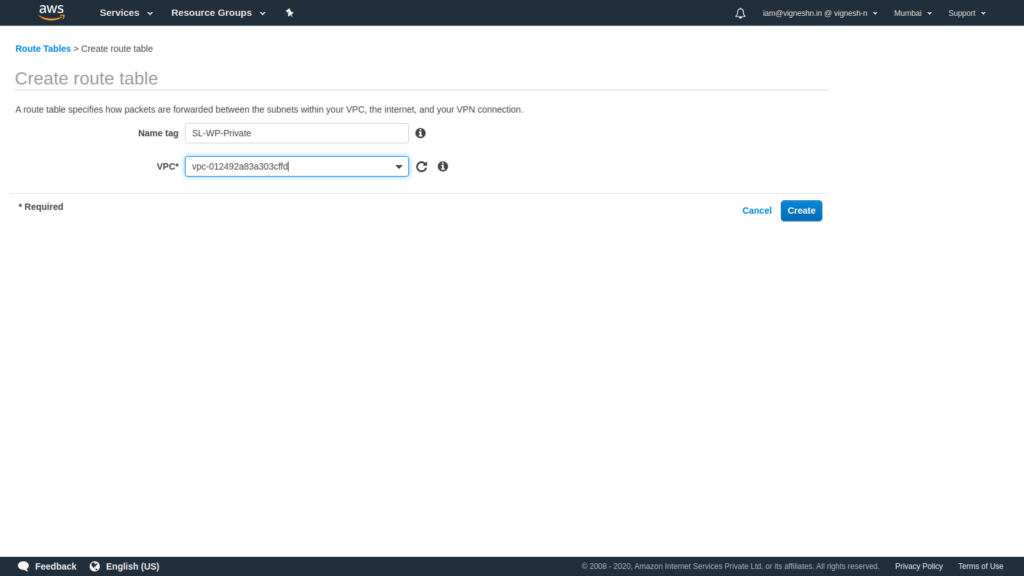This screenshot has width=1024, height=576.
Task: Select the "Create route table" heading text
Action: pos(86,78)
